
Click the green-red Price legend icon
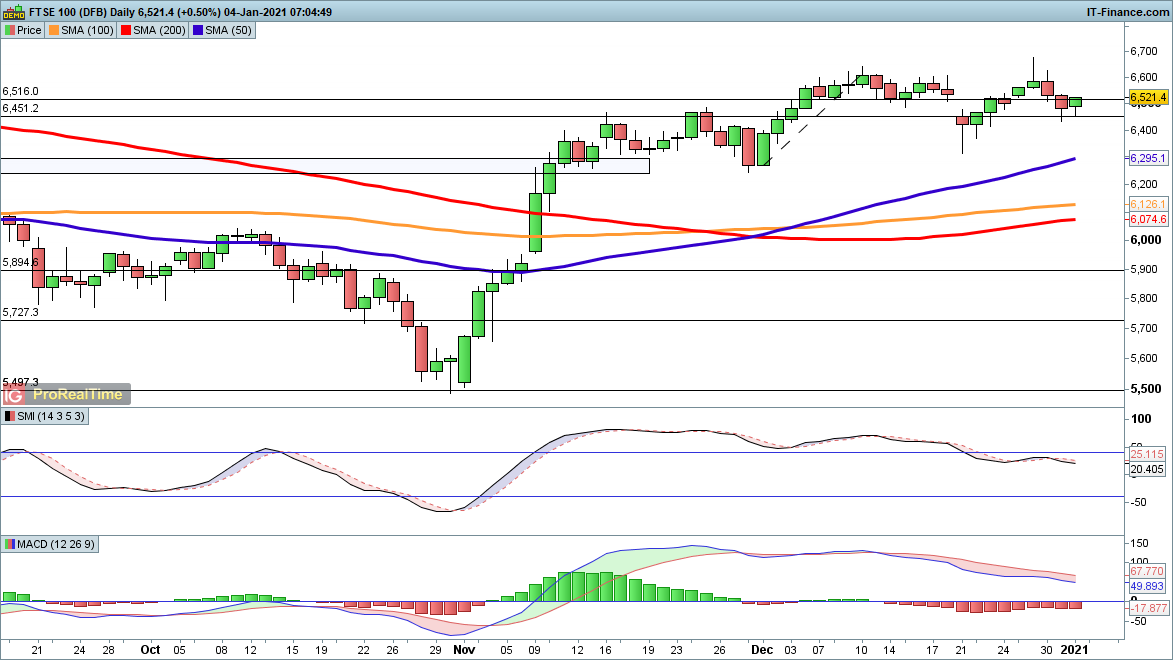(x=9, y=30)
